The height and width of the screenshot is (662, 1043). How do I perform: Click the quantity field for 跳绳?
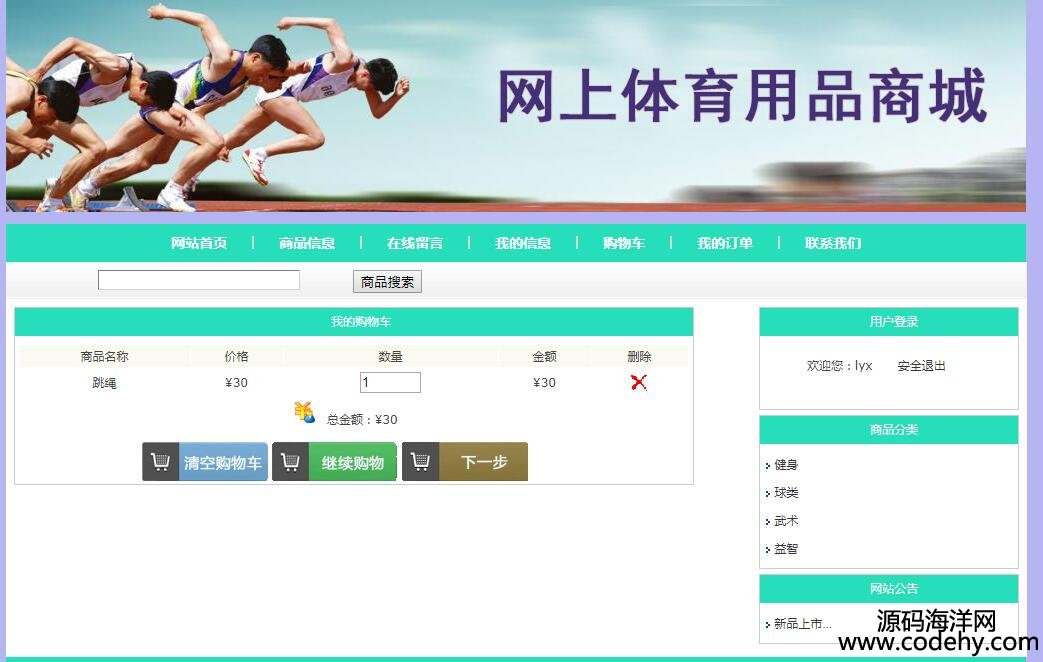[390, 383]
